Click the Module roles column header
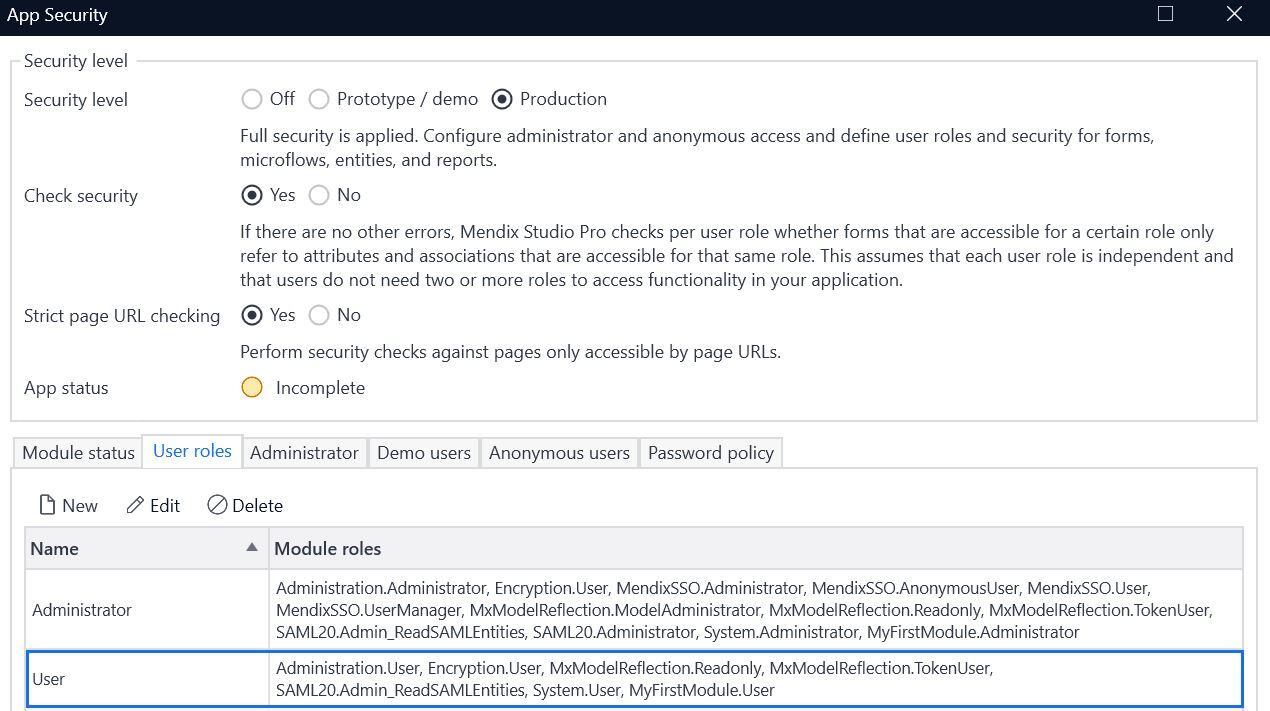The image size is (1270, 711). point(328,548)
